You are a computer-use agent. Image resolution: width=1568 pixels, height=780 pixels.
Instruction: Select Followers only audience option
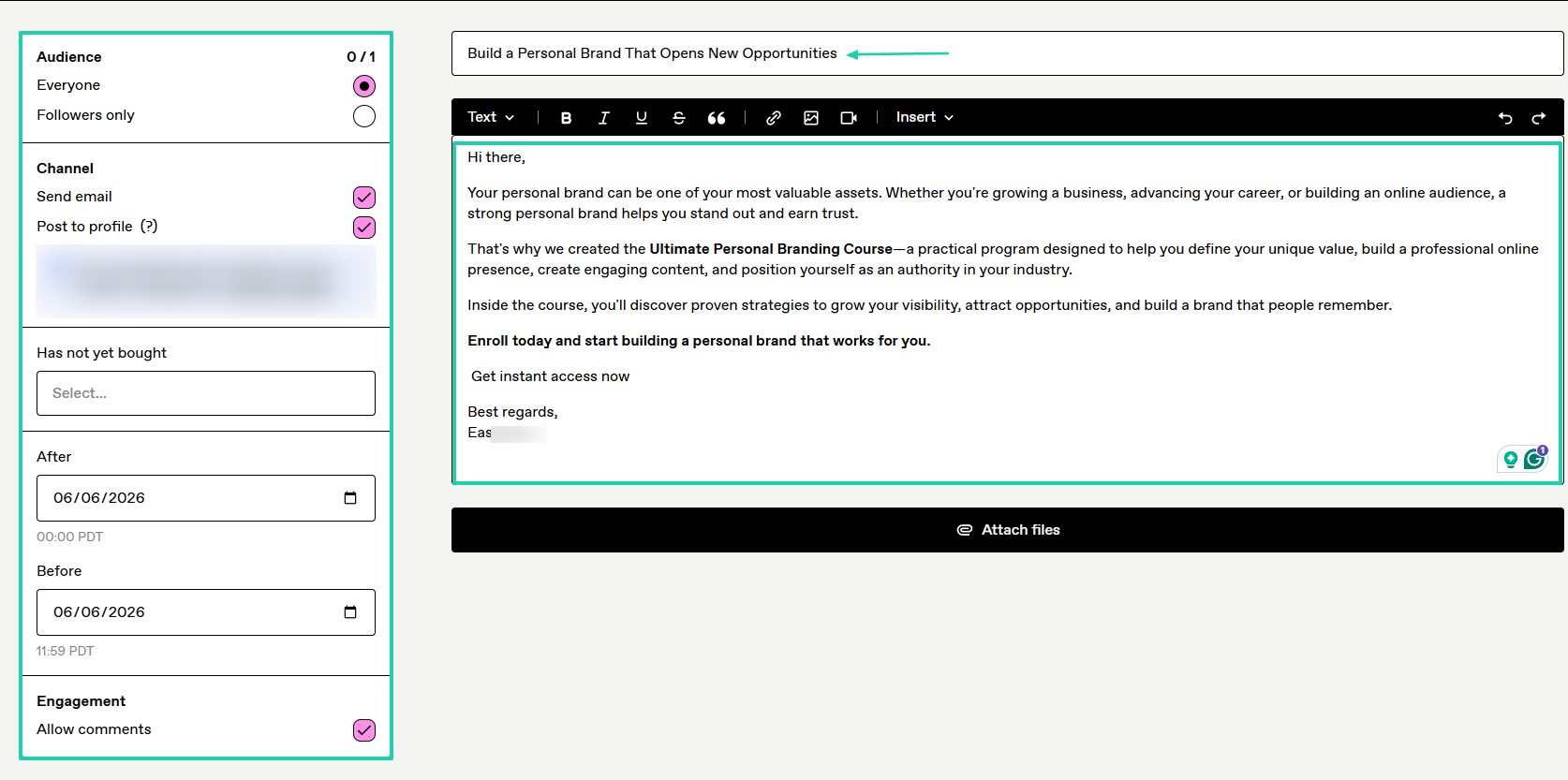click(x=364, y=116)
